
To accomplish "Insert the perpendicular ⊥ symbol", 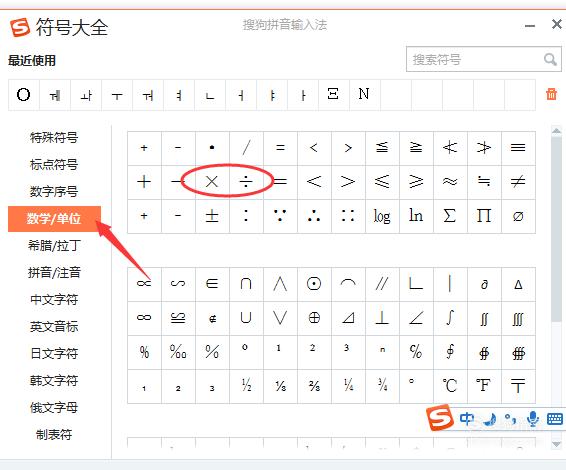I will pyautogui.click(x=382, y=318).
